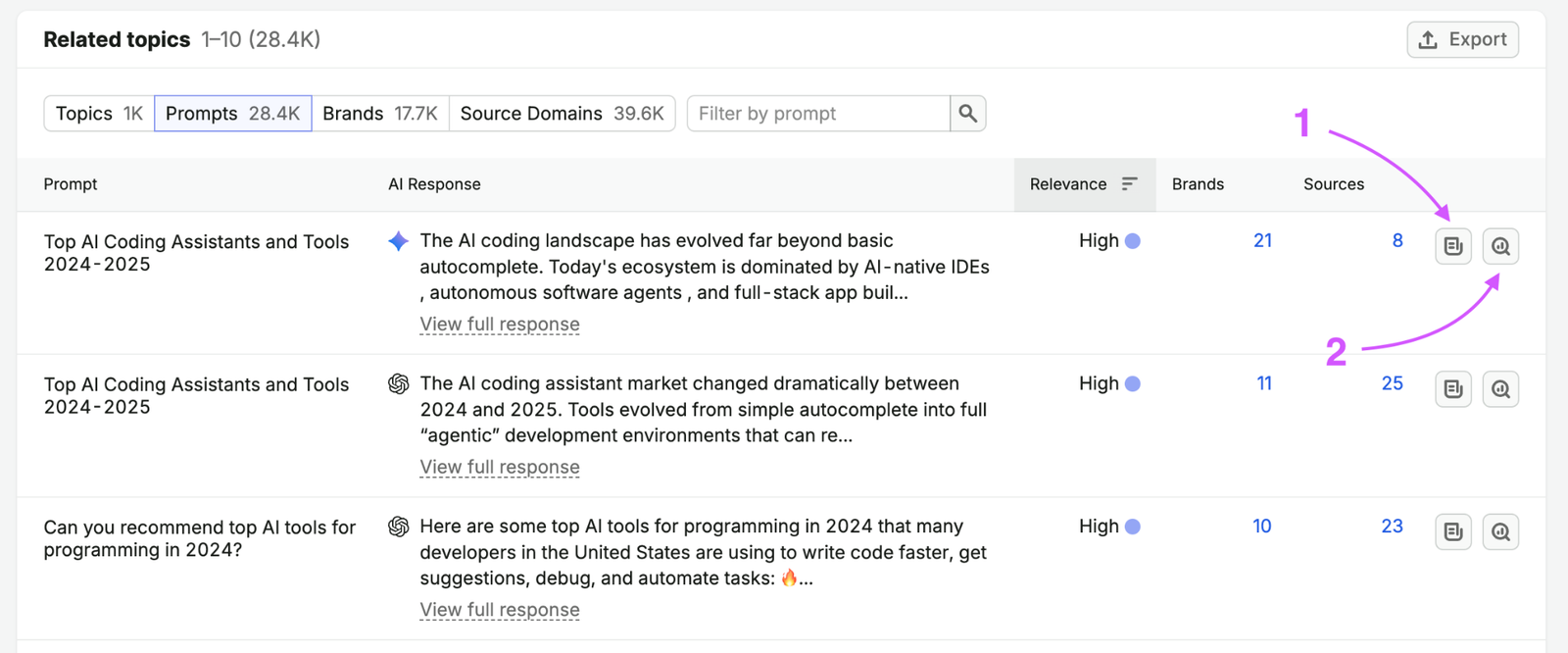Screen dimensions: 1568x653
Task: Click the magnifier analyze icon in first row
Action: [x=1500, y=246]
